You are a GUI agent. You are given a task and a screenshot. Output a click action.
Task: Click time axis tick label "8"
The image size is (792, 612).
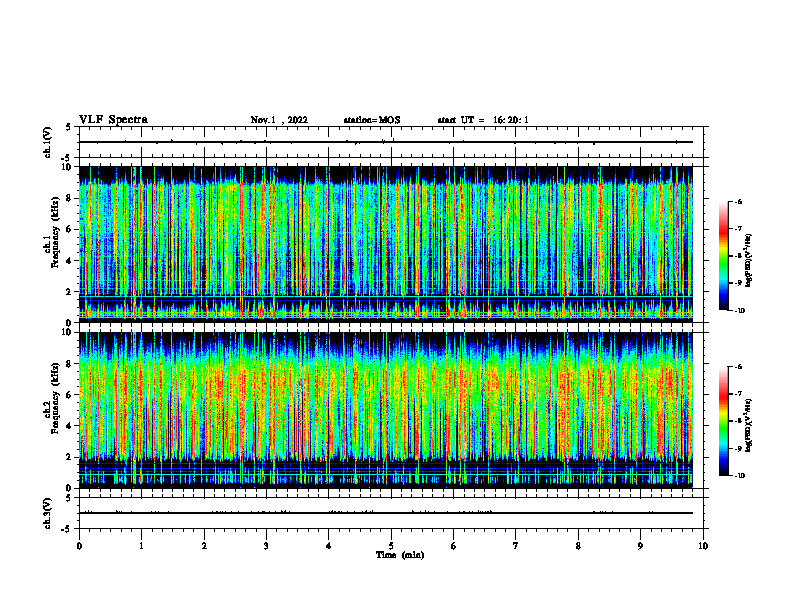click(x=578, y=546)
